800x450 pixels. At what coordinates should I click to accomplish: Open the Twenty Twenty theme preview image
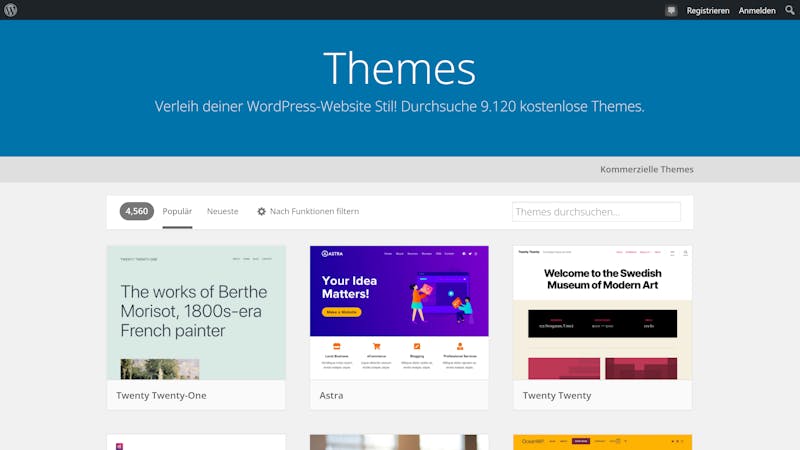603,313
